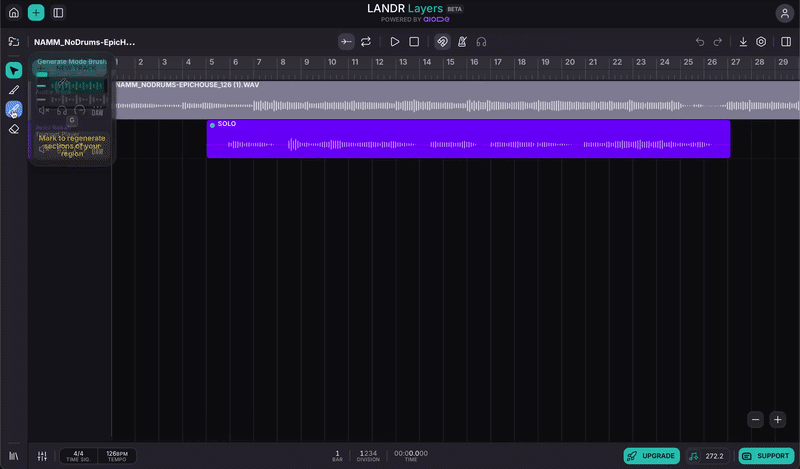Select the pointer arrow tool
This screenshot has height=469, width=800.
coord(14,70)
